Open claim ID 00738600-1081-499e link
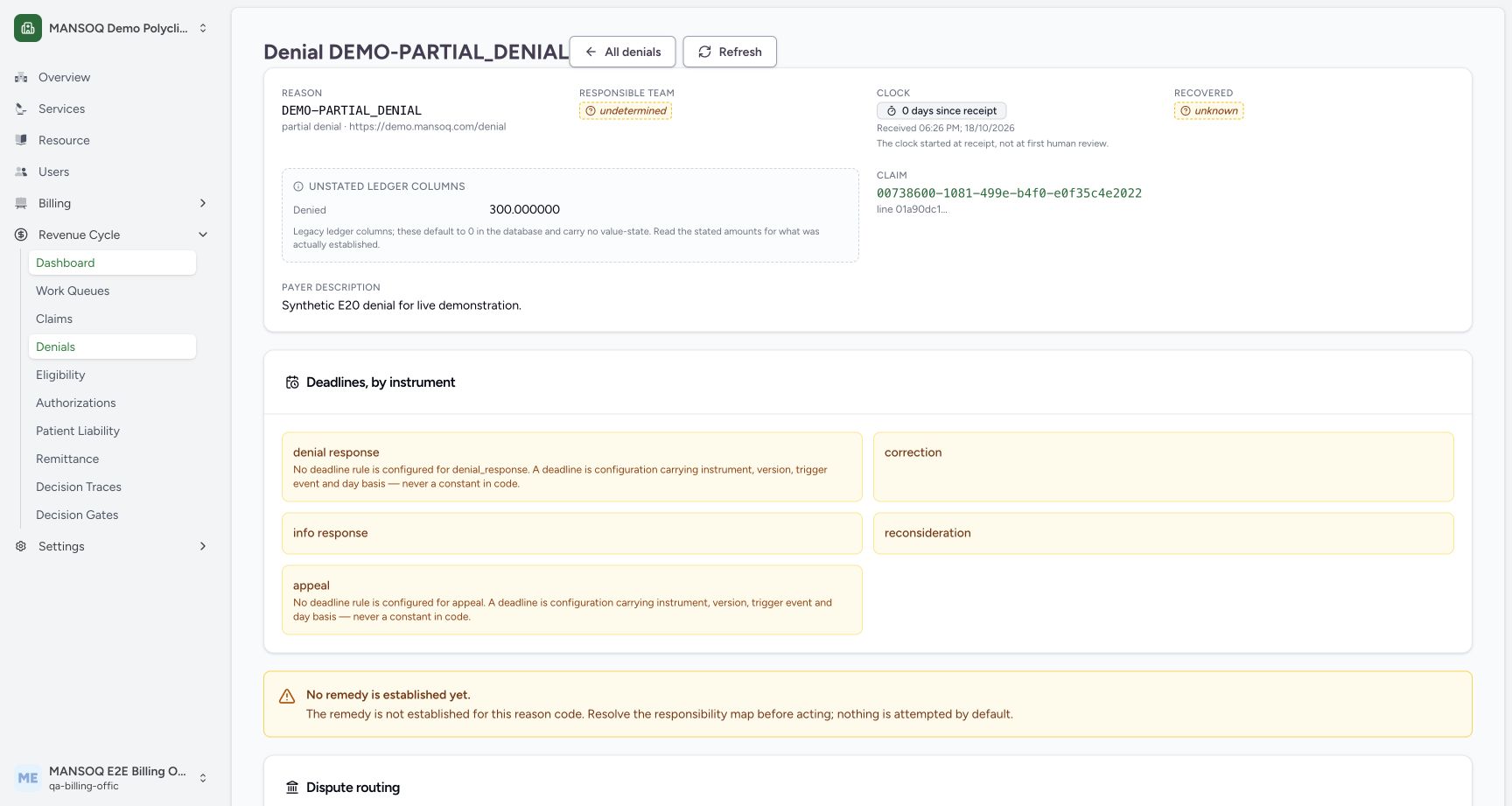 (x=1009, y=193)
